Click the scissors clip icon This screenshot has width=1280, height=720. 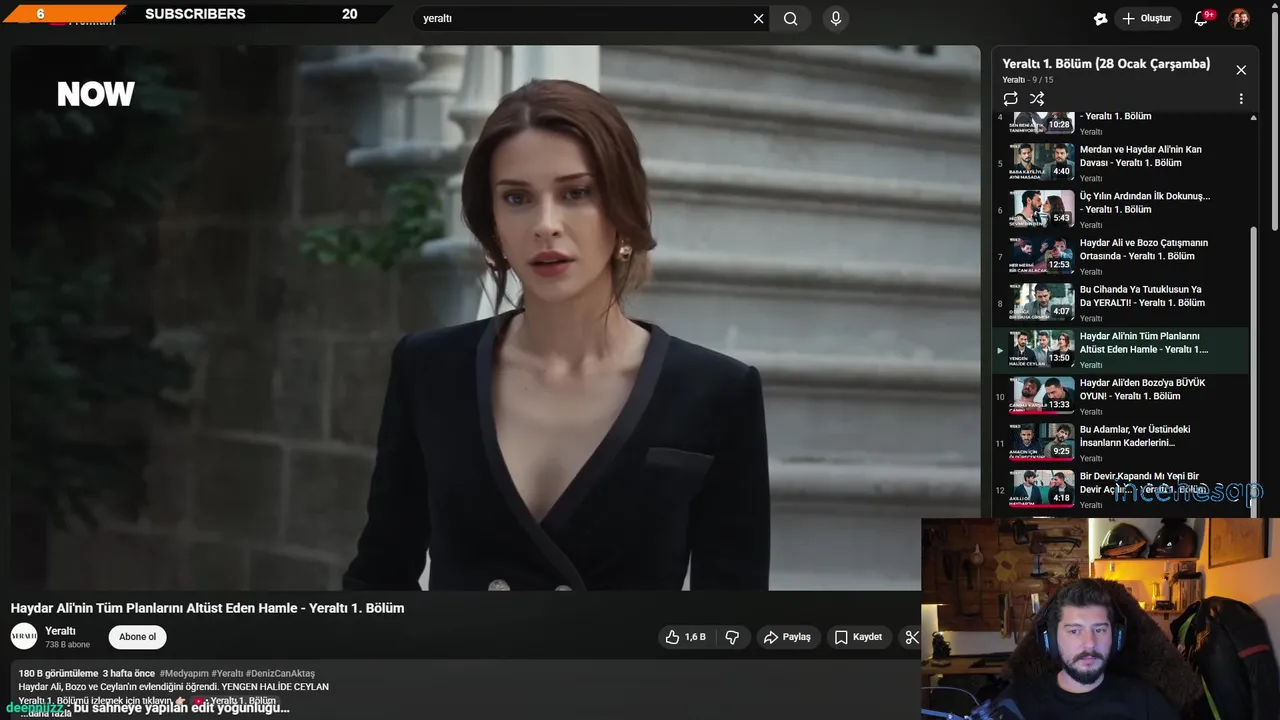[911, 637]
